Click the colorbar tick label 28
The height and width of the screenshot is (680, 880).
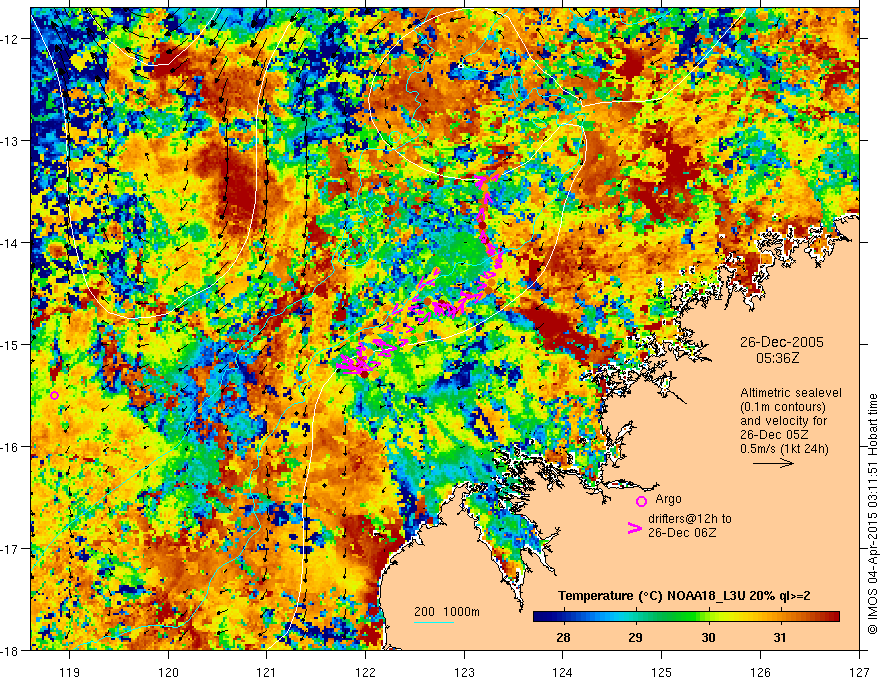point(563,637)
